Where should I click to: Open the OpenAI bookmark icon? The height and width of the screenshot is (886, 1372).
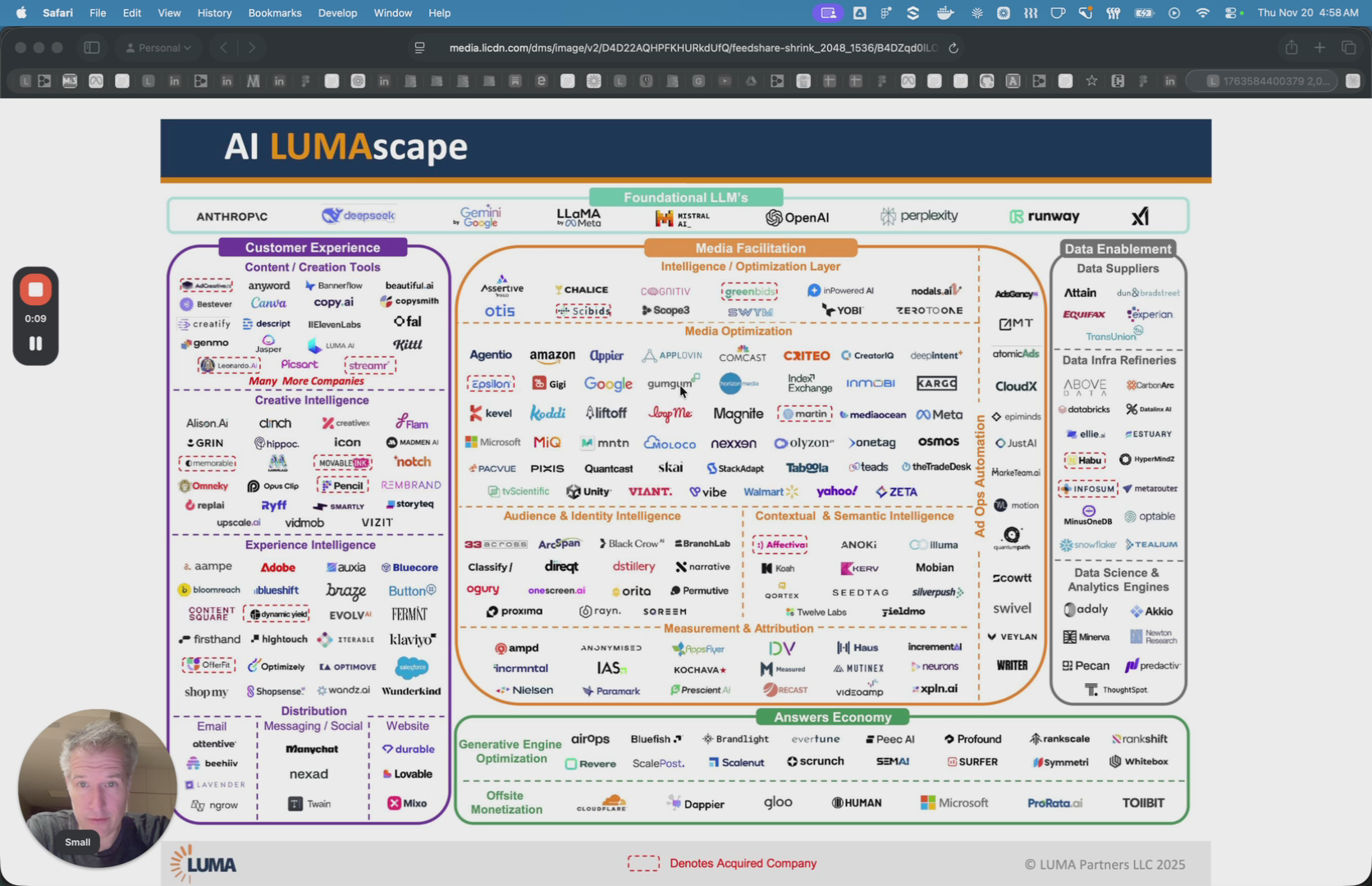pos(358,81)
